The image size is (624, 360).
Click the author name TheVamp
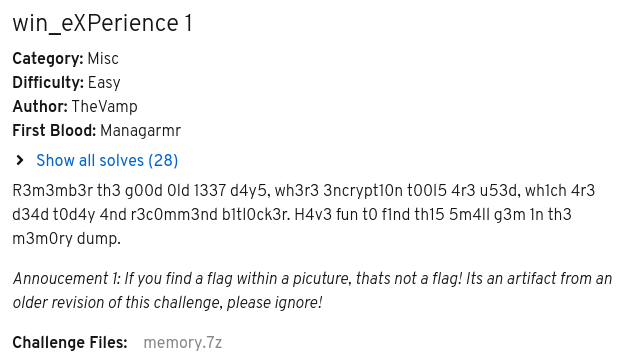105,107
